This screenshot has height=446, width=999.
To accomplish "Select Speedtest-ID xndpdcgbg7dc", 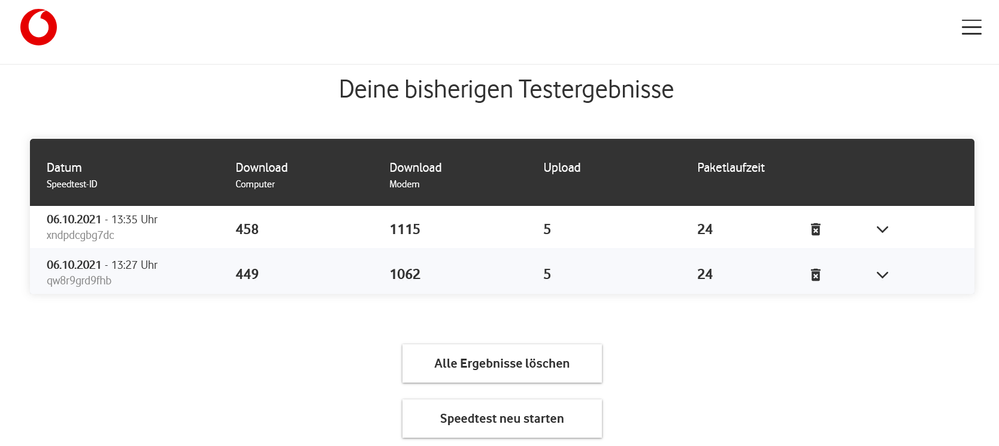I will point(80,236).
